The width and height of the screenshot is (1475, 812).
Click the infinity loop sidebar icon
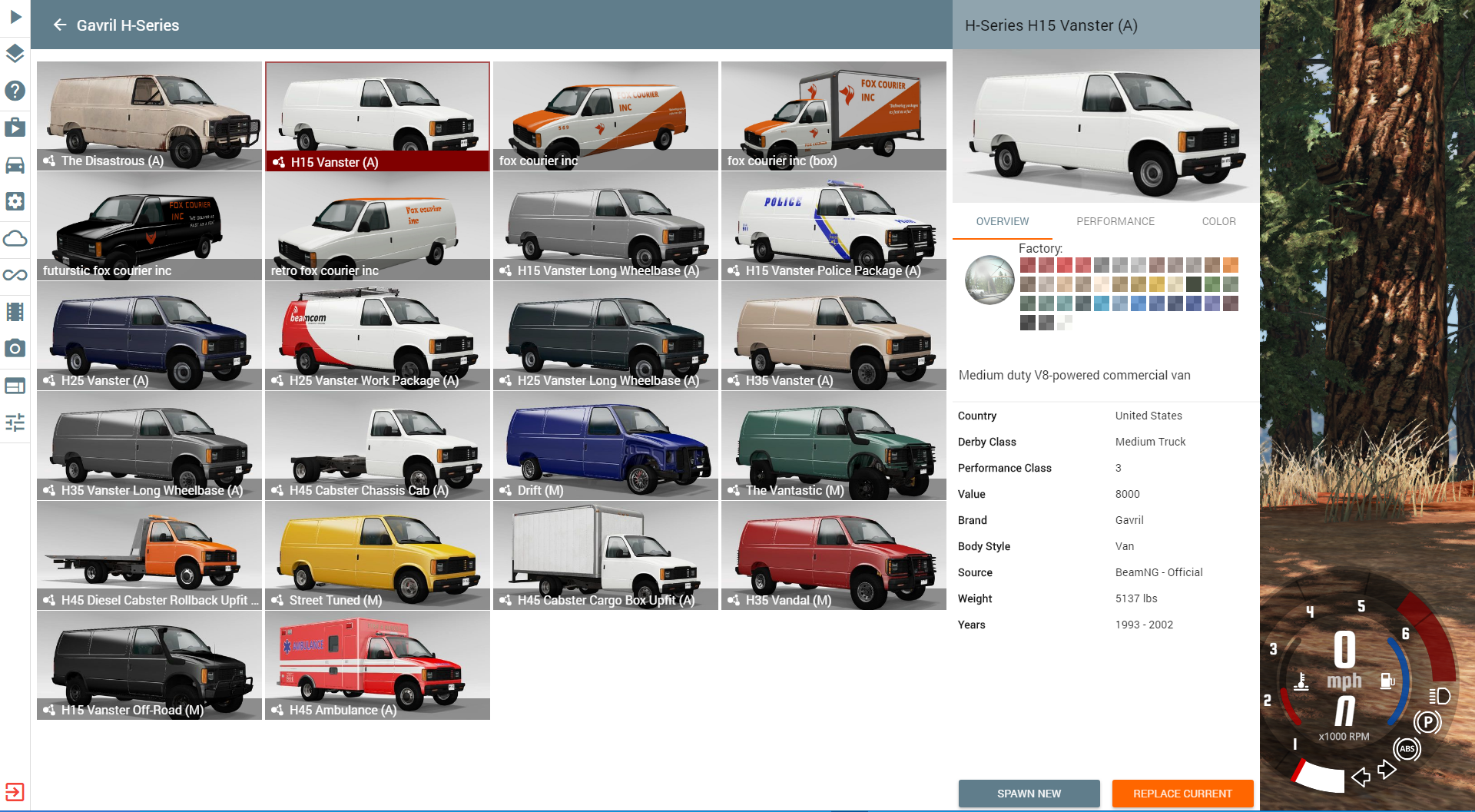tap(15, 275)
